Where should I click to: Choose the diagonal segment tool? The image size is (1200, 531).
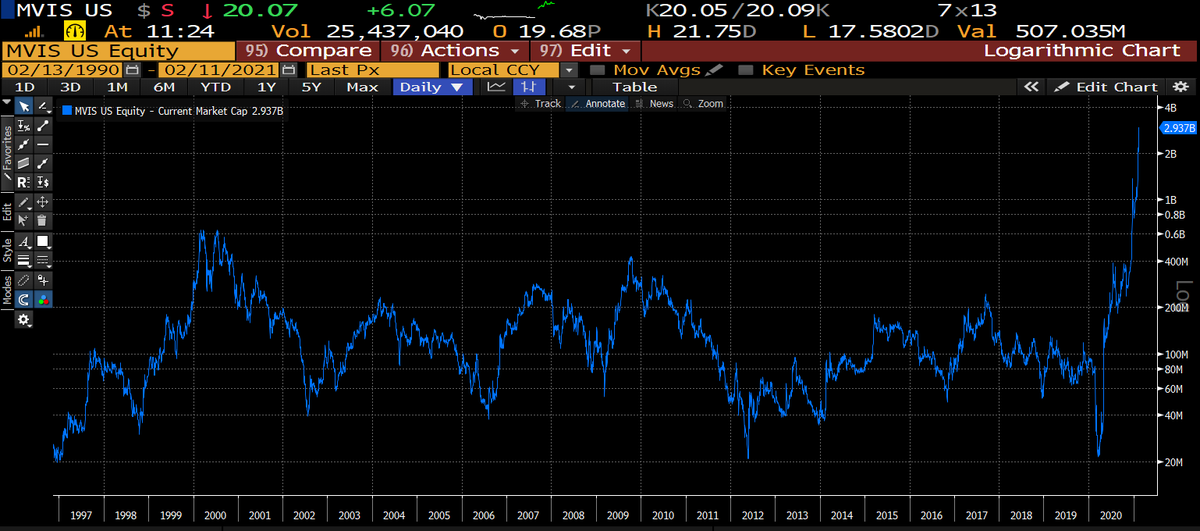[43, 163]
